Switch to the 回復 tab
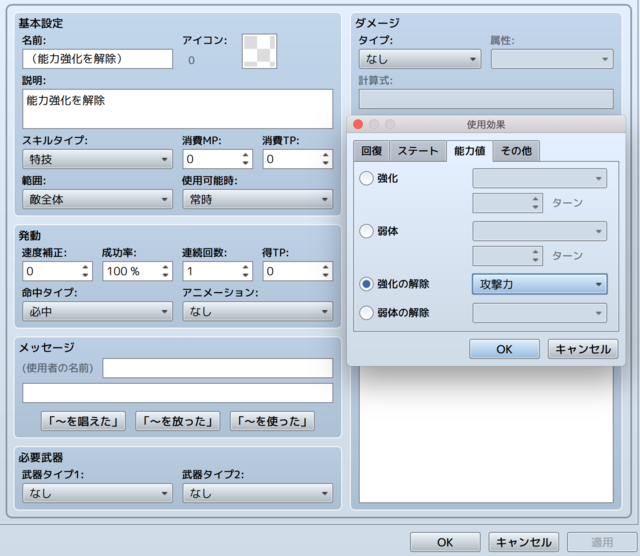 coord(371,151)
